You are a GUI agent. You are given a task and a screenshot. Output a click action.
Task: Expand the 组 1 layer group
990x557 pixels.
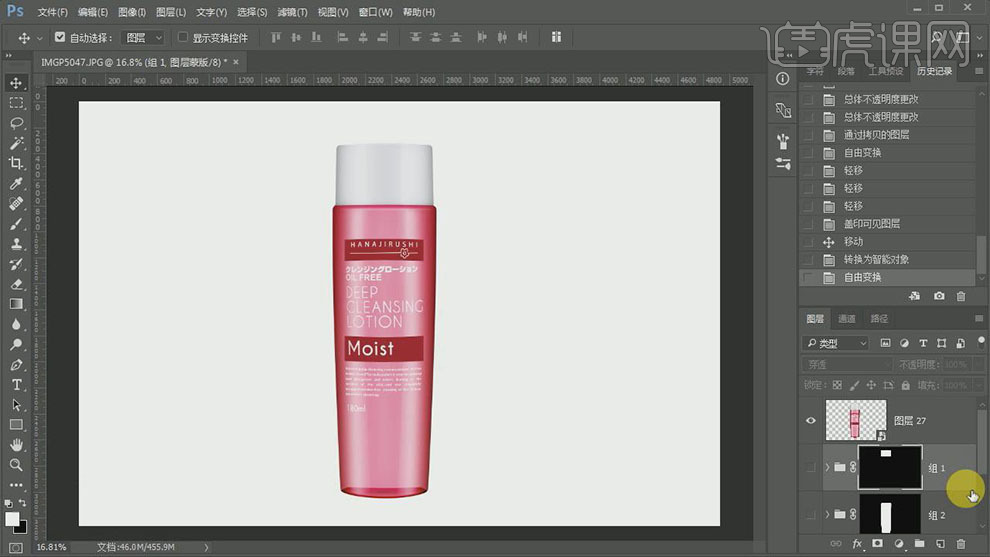coord(827,467)
